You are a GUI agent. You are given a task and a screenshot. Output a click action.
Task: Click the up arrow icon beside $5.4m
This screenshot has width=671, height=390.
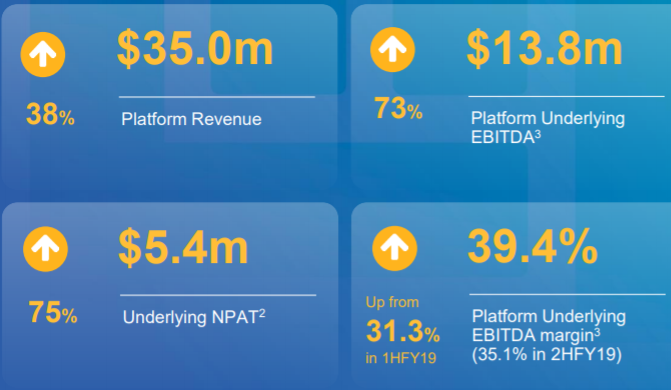[x=45, y=249]
